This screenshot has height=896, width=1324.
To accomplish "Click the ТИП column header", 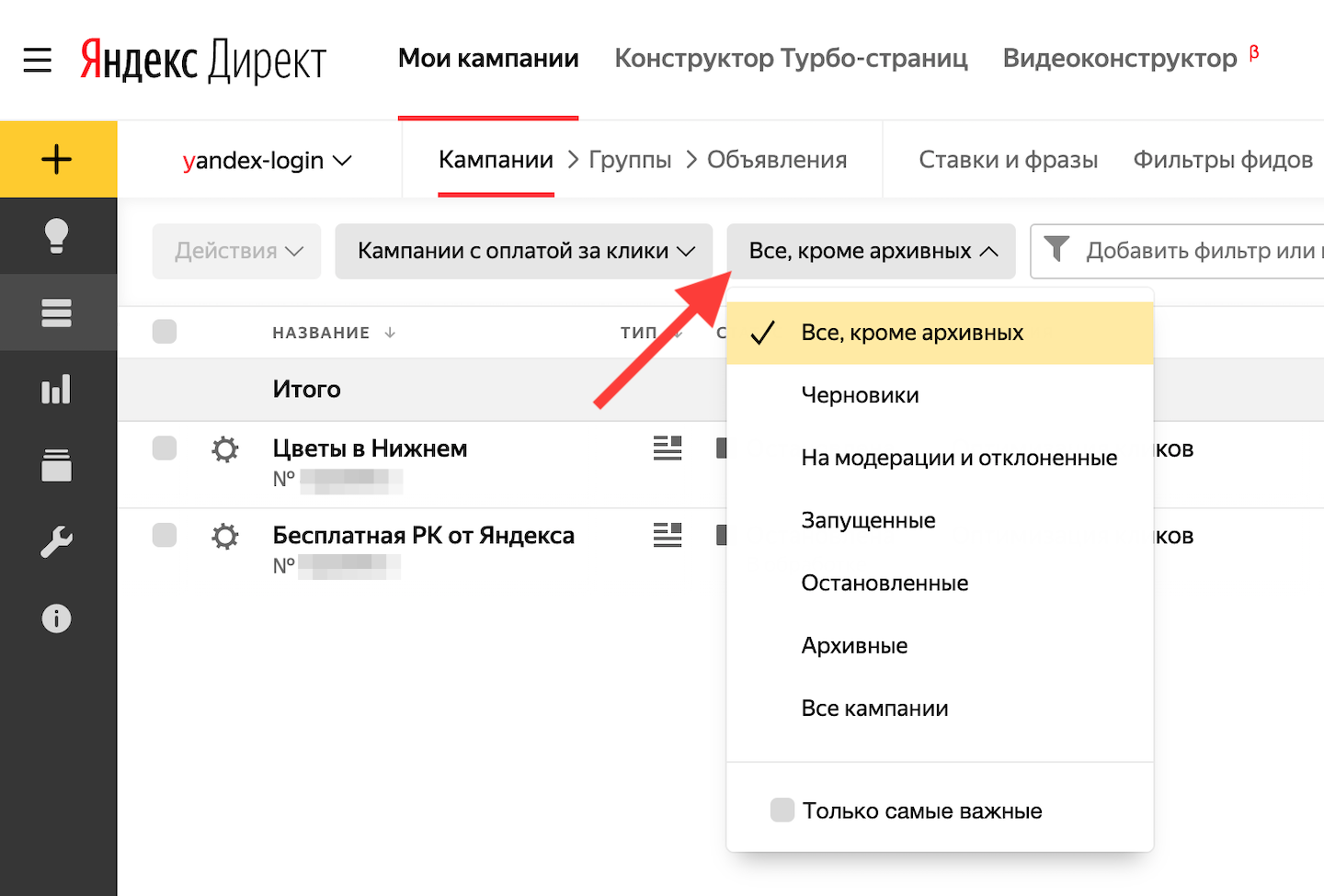I will tap(638, 333).
